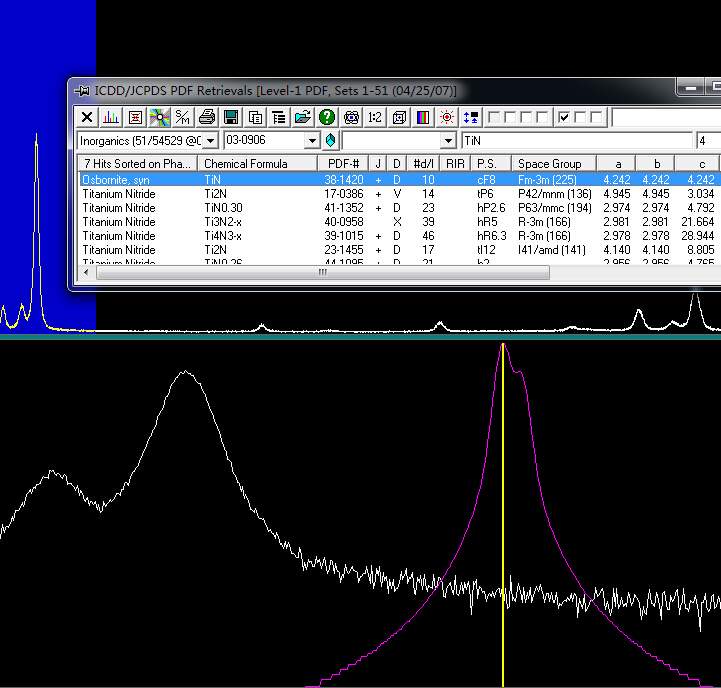Click the red sun-shaped toolbar icon
The width and height of the screenshot is (721, 688).
(x=447, y=117)
